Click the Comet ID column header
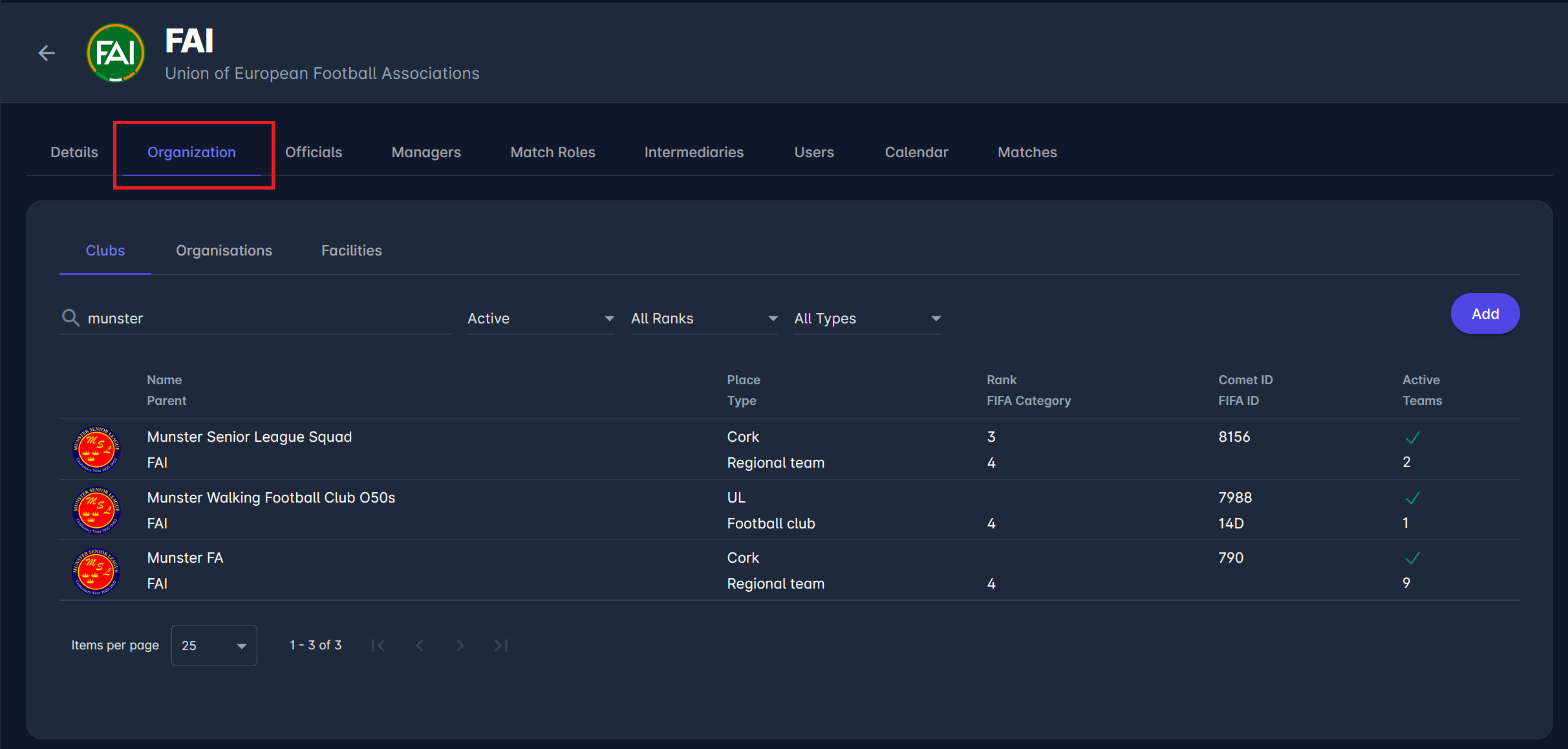Viewport: 1568px width, 749px height. (1245, 380)
